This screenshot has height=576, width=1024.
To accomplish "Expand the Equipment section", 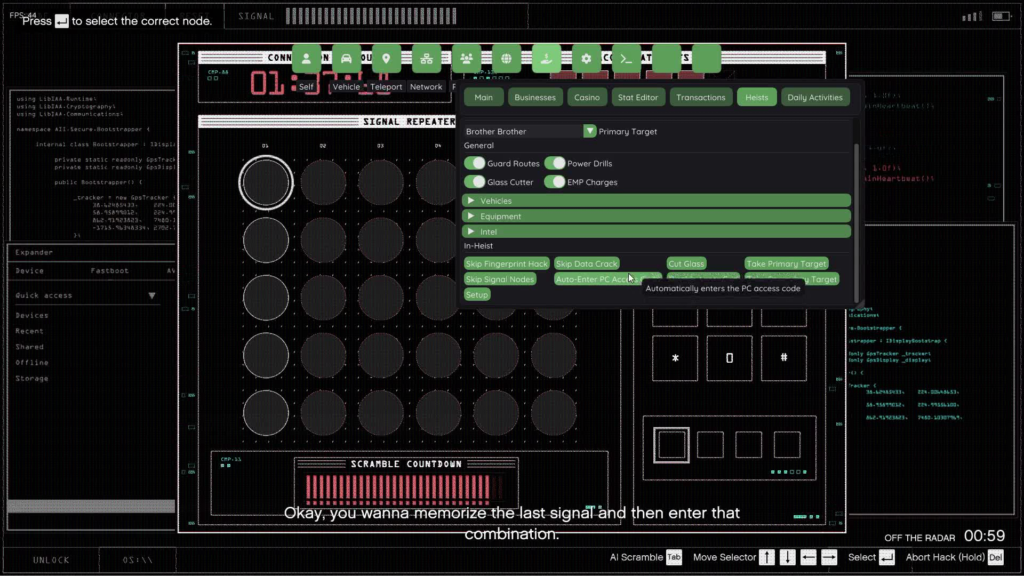I will [x=656, y=216].
